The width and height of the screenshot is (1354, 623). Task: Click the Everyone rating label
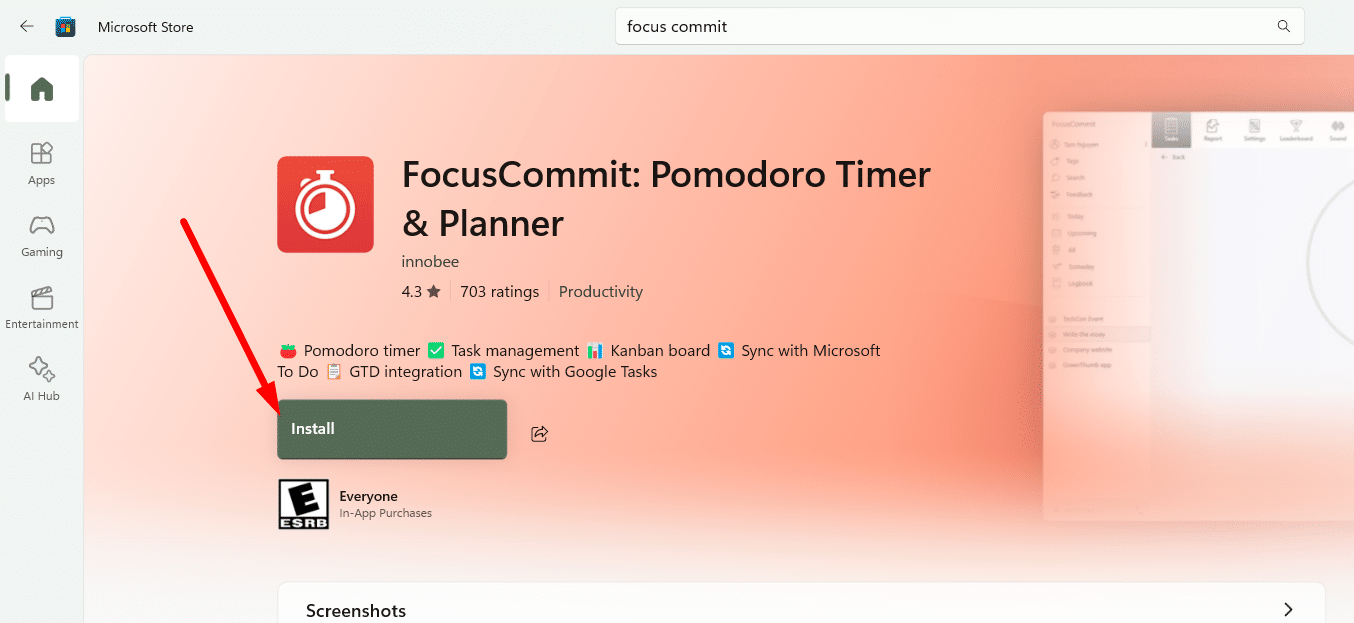coord(369,496)
